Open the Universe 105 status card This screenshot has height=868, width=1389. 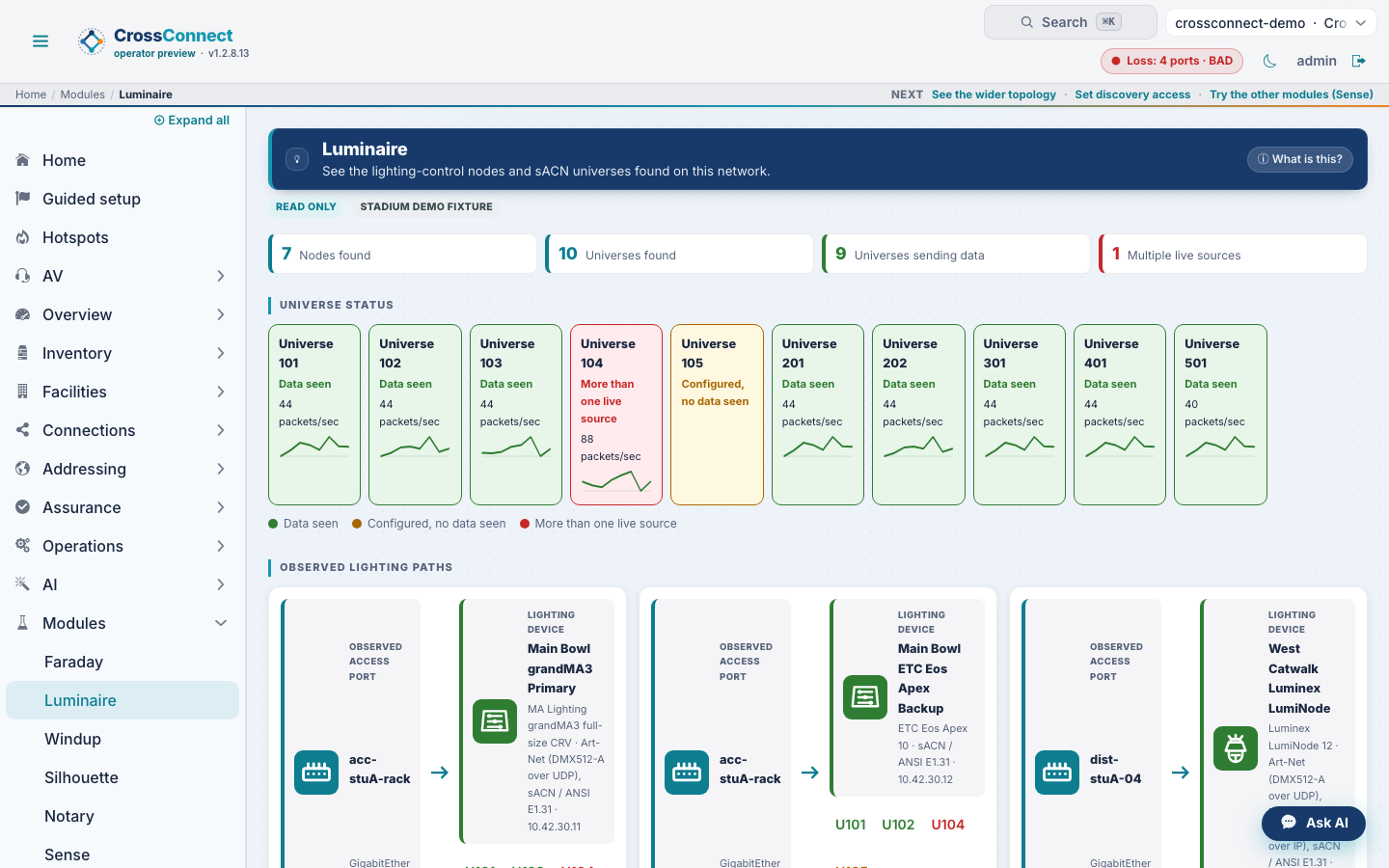coord(717,415)
